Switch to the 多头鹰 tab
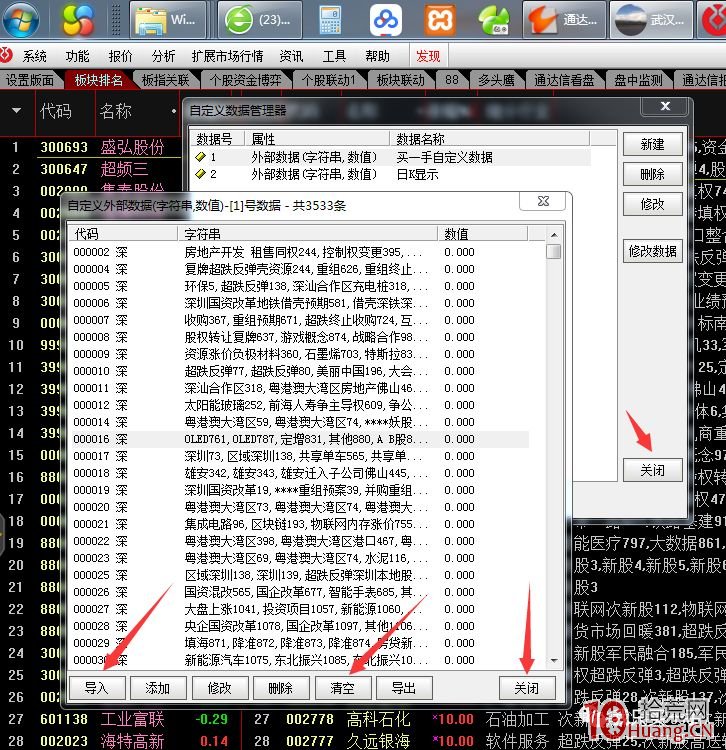This screenshot has height=750, width=726. pos(496,80)
